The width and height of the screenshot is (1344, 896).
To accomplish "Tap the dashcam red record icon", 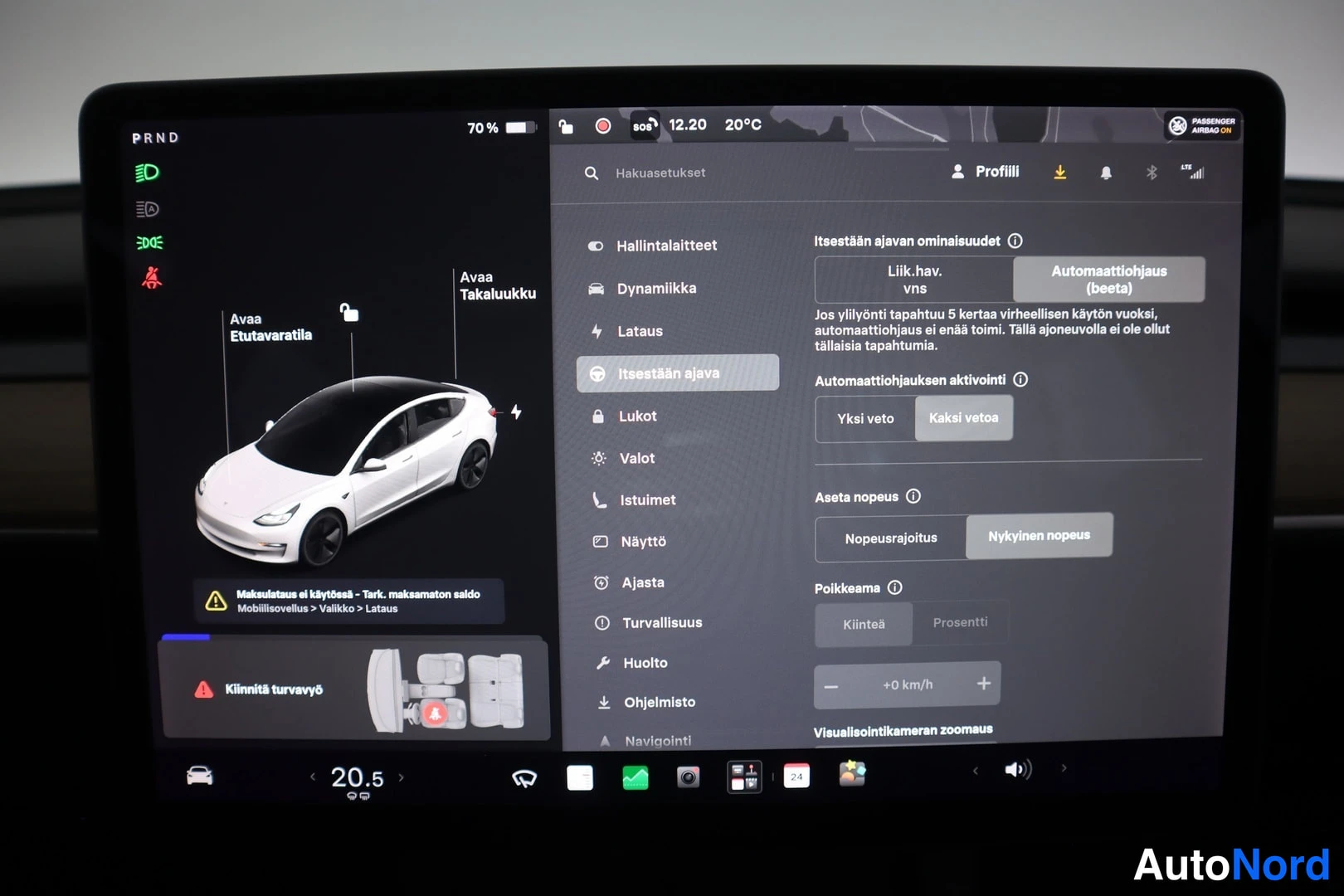I will [603, 125].
